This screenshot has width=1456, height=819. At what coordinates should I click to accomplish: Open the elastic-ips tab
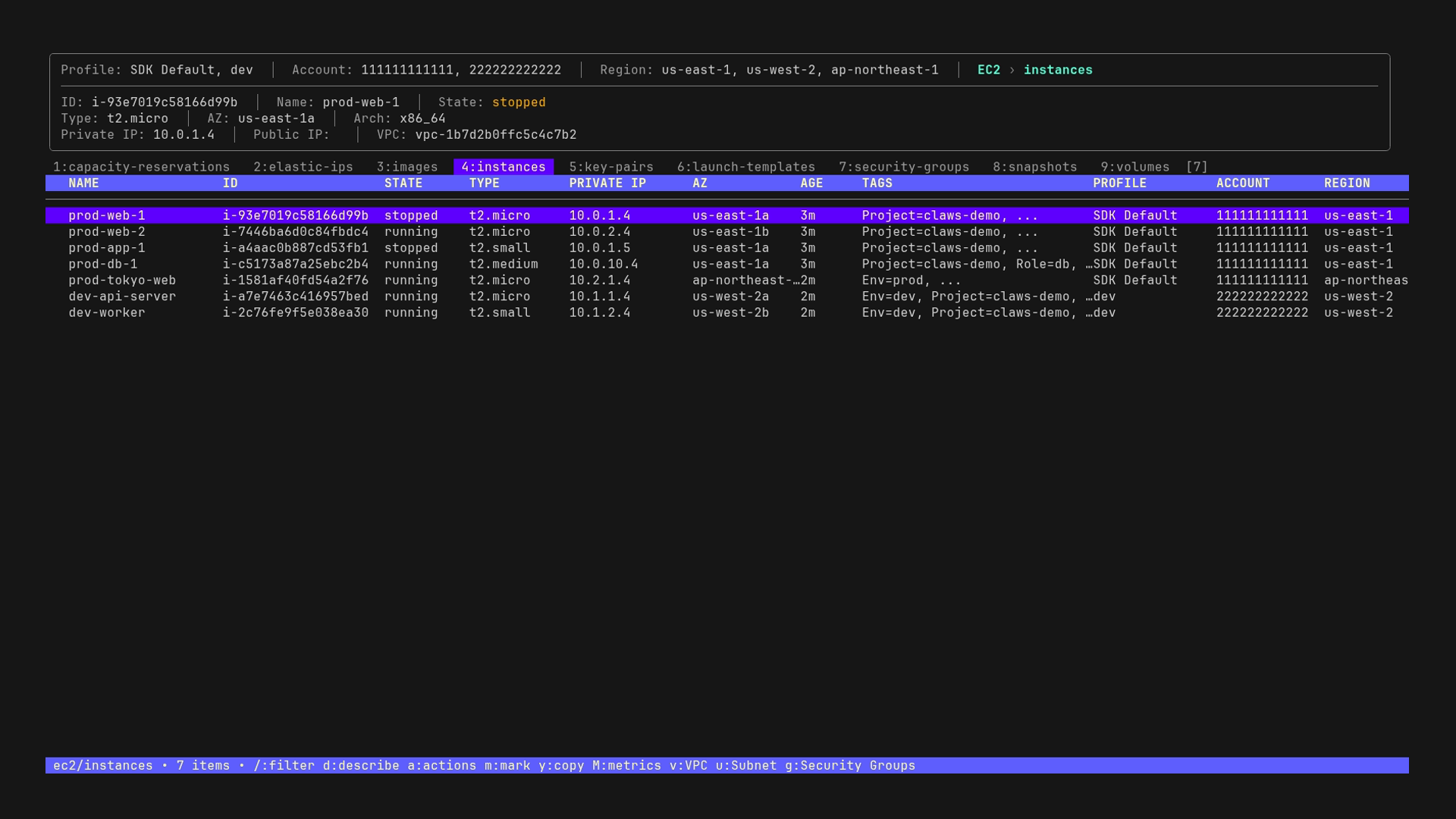pyautogui.click(x=303, y=167)
